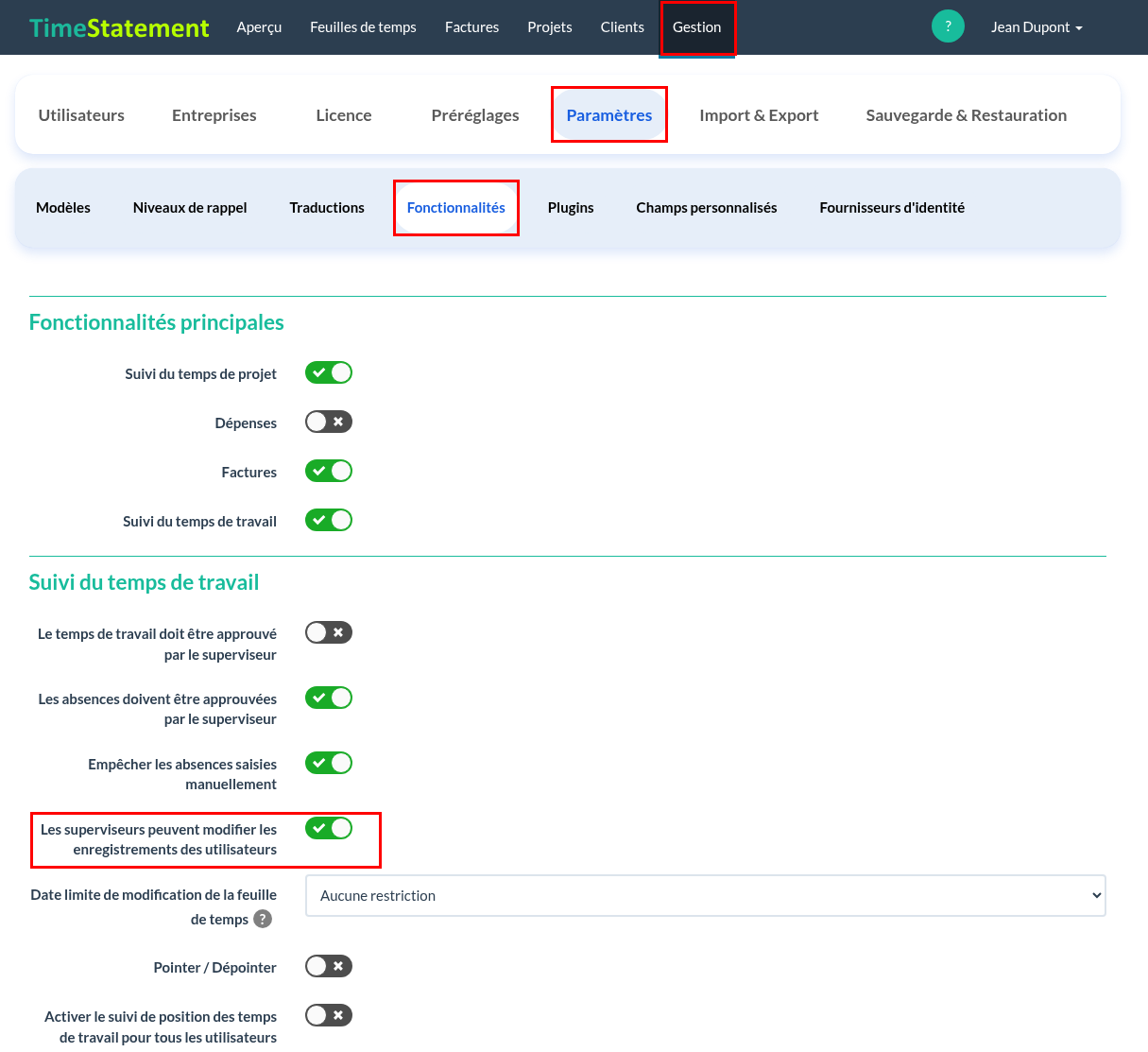Open the Sauvegarde & Restauration tab
The width and height of the screenshot is (1148, 1052).
point(967,115)
